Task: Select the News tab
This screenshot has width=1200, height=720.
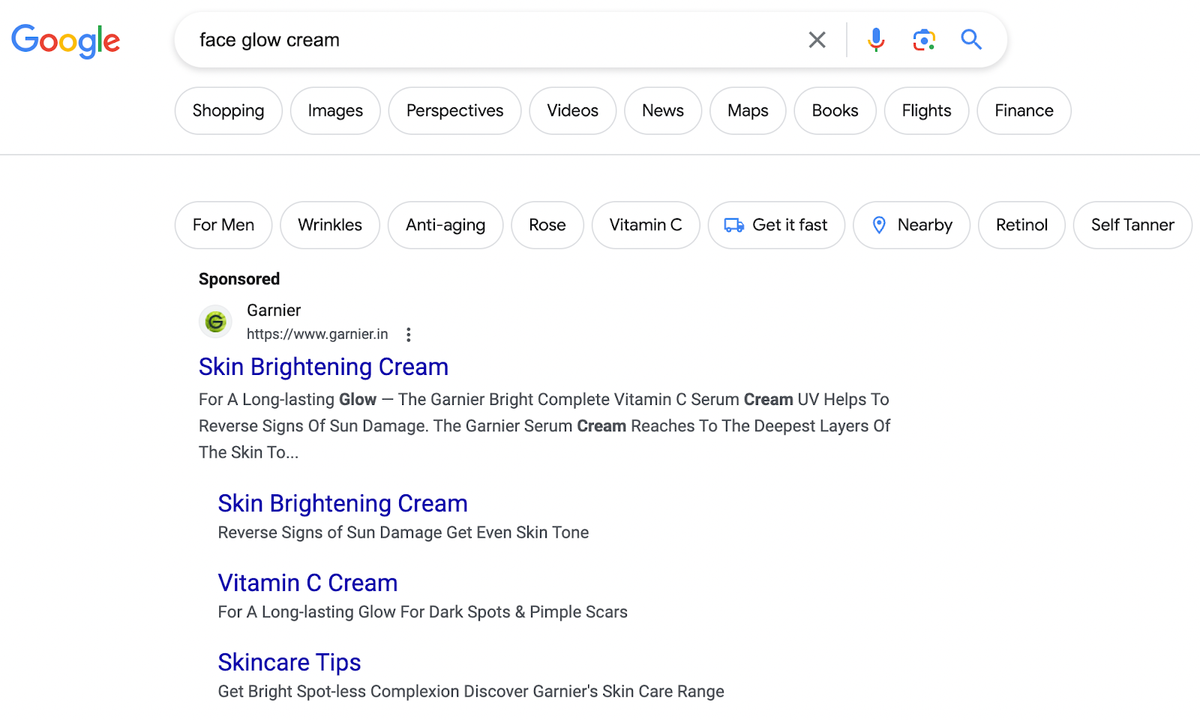Action: point(663,111)
